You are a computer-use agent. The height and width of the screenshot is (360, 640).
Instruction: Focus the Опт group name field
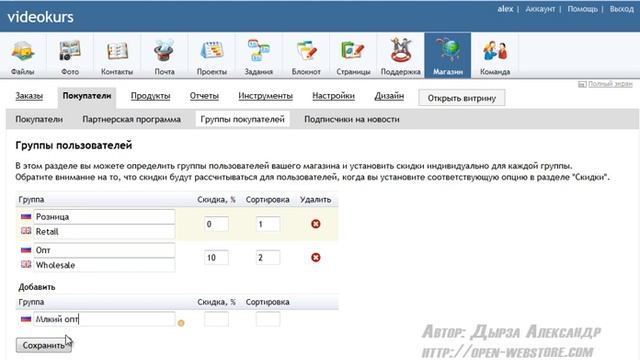click(104, 250)
